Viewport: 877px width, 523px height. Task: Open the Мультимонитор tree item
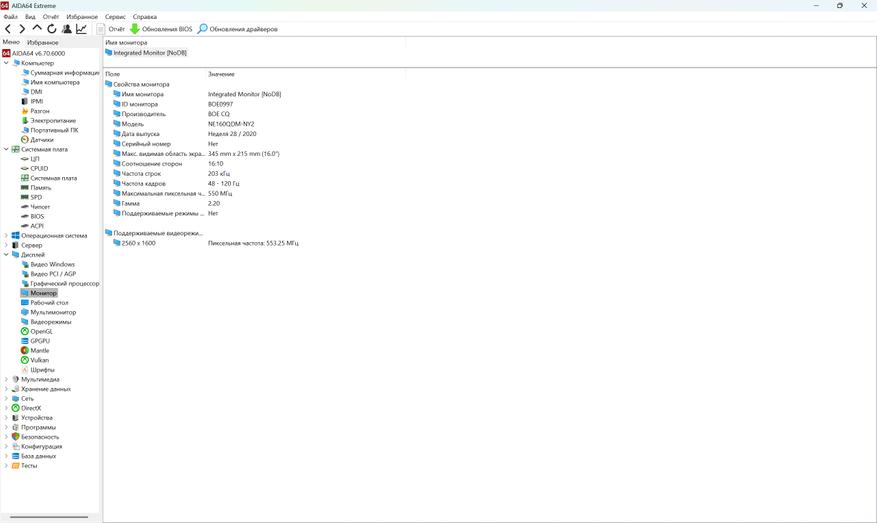(49, 312)
